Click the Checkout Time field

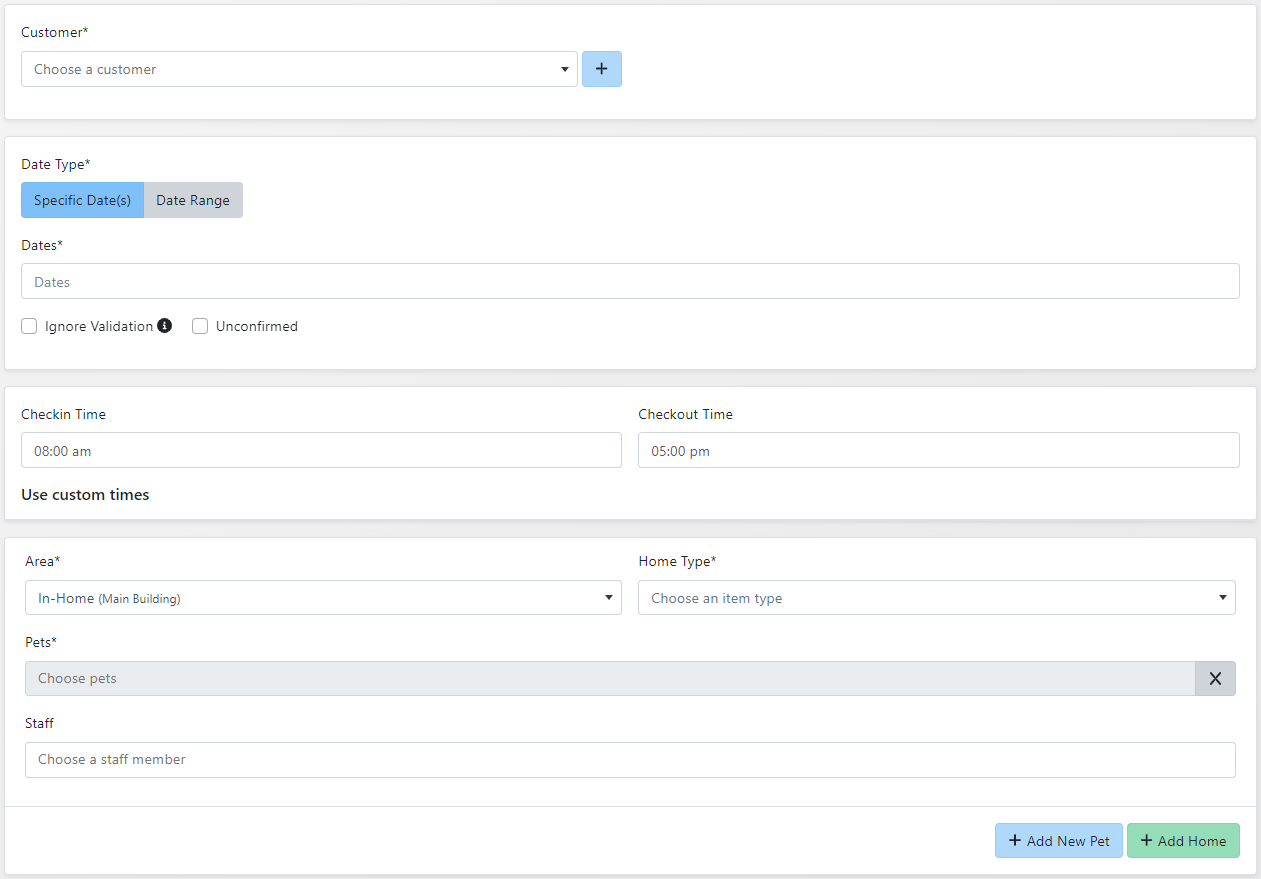(x=938, y=450)
